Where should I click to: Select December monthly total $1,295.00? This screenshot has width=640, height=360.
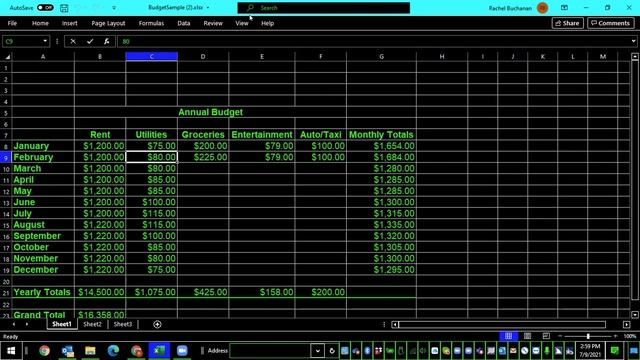click(381, 269)
